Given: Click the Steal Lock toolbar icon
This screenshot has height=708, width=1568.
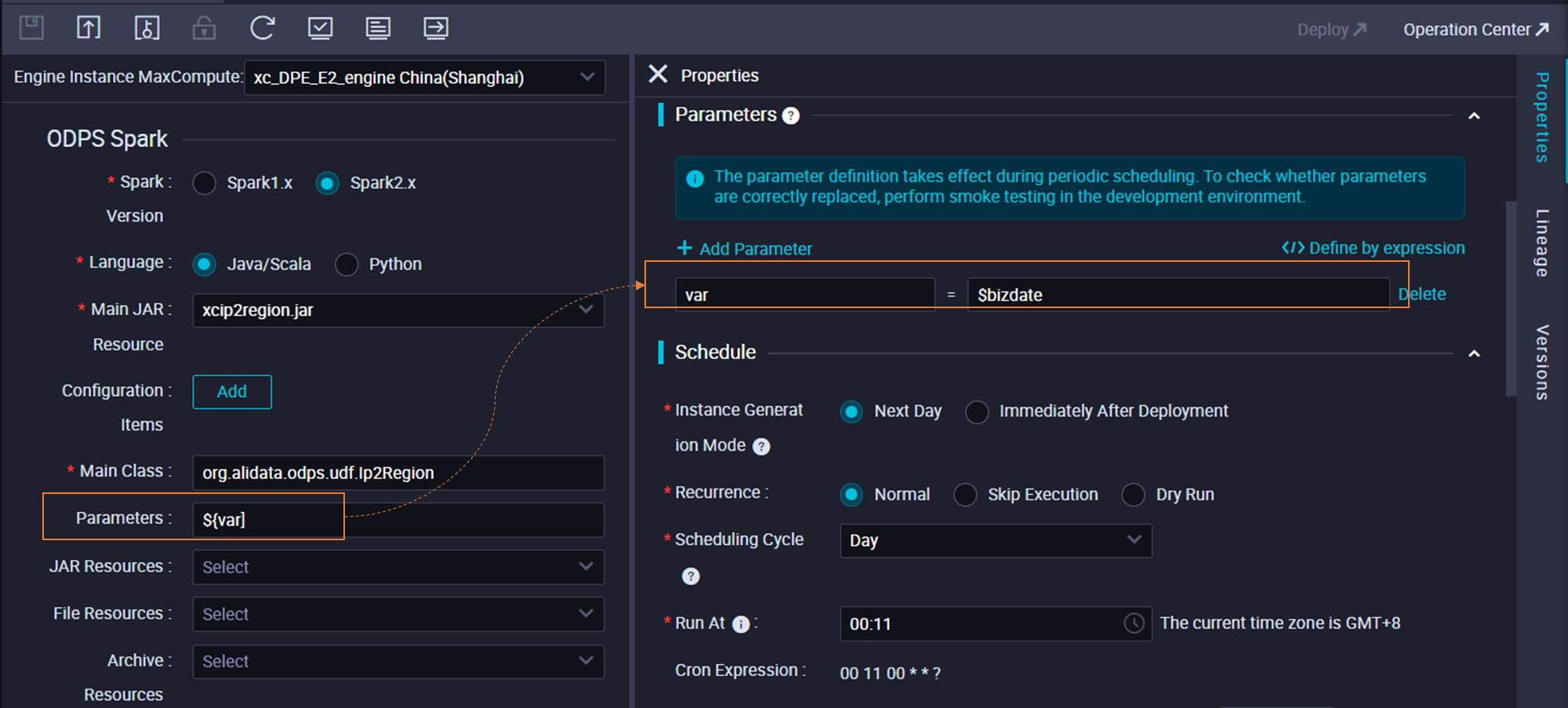Looking at the screenshot, I should (147, 28).
